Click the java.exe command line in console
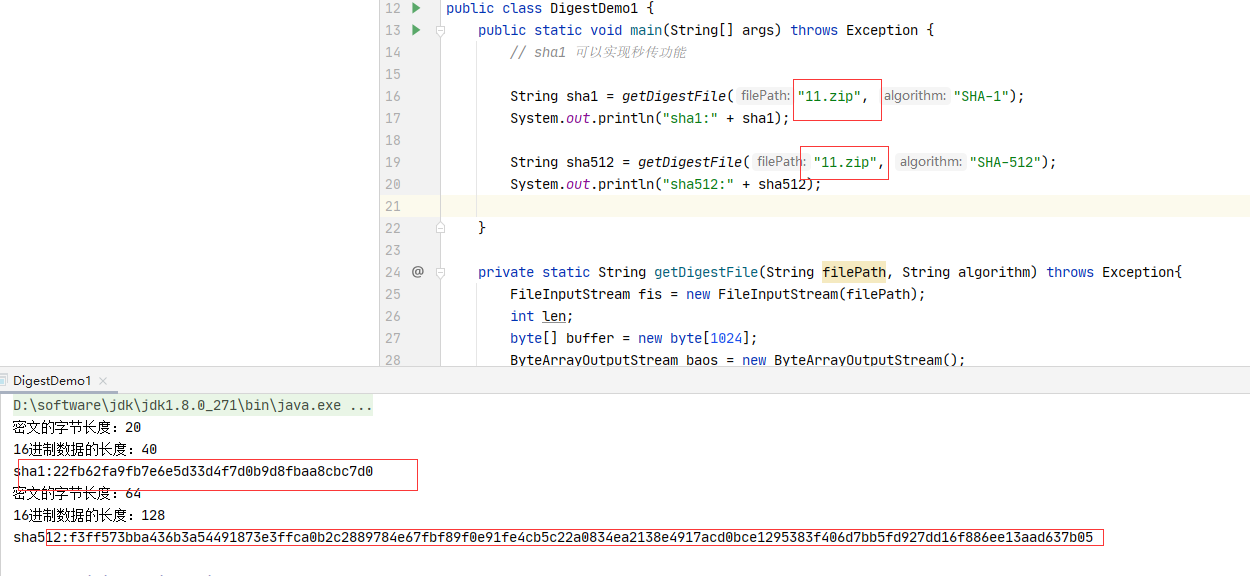This screenshot has width=1250, height=576. tap(193, 406)
